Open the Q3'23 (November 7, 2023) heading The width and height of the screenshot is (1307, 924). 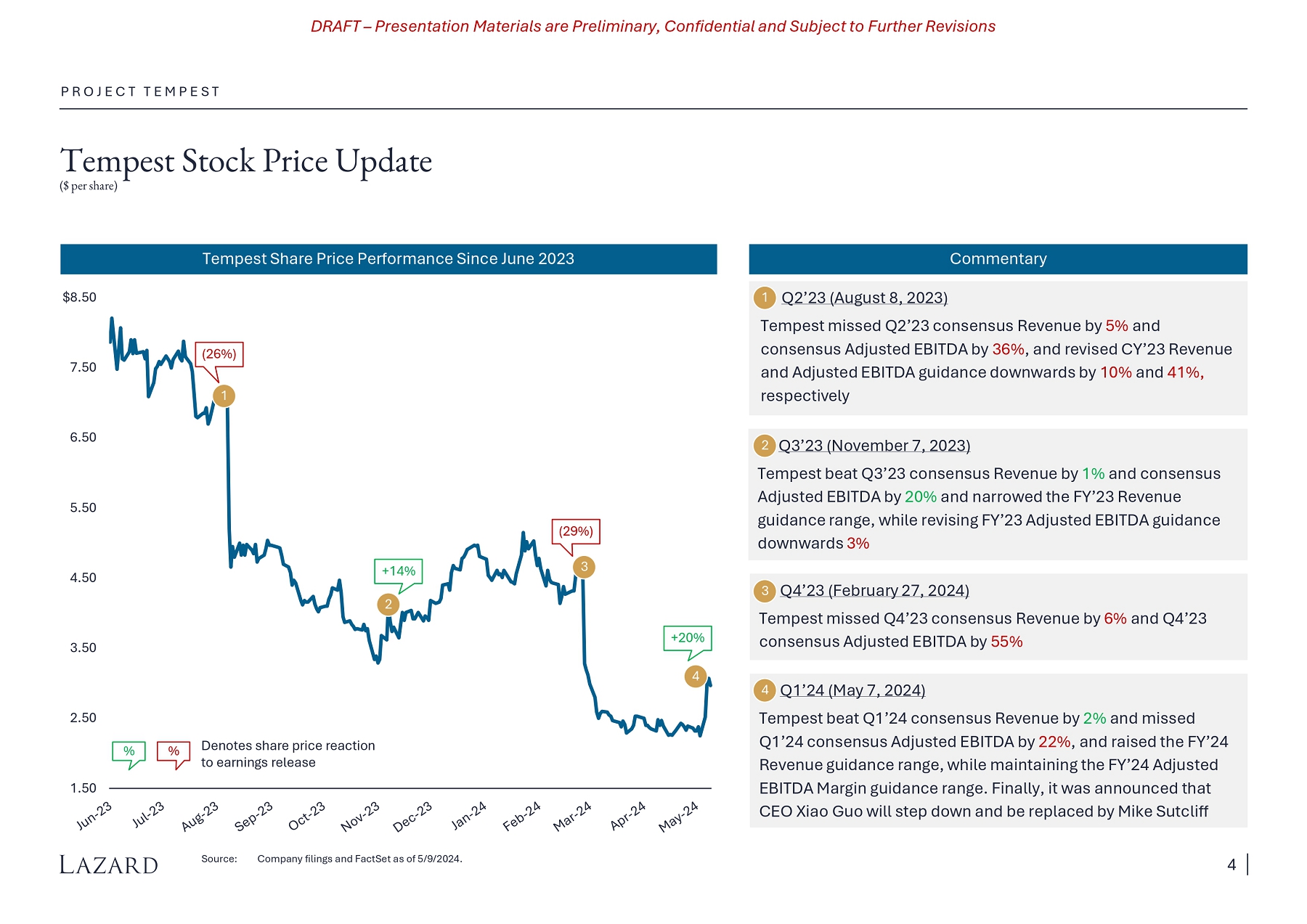pos(874,446)
